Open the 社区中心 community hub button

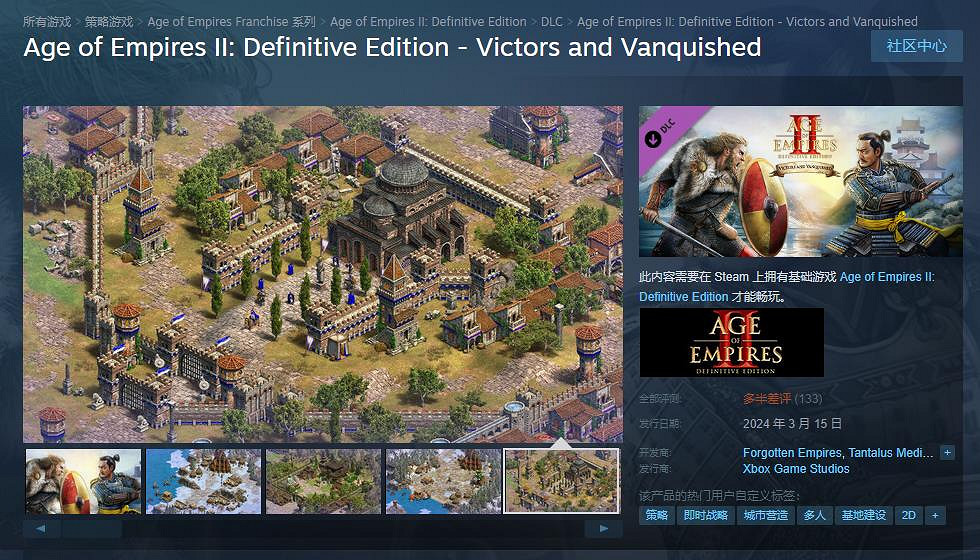[x=916, y=46]
